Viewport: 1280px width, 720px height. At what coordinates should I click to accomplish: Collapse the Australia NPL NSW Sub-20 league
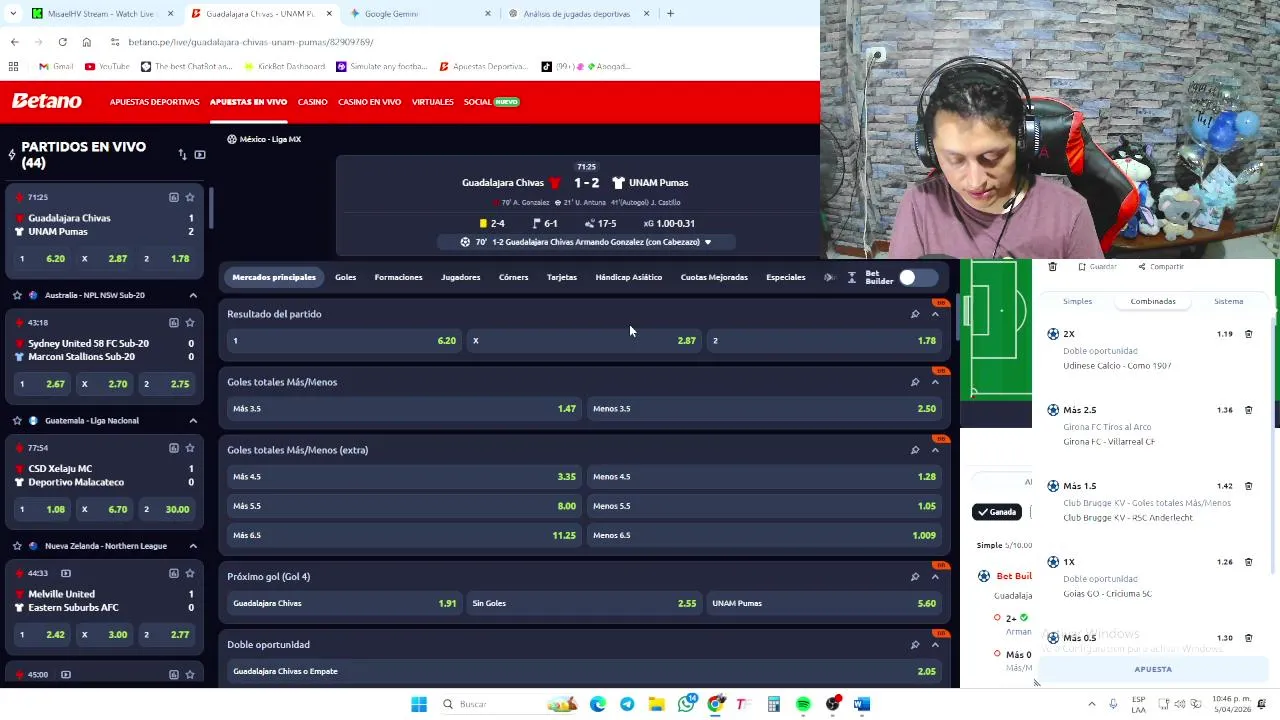point(193,295)
